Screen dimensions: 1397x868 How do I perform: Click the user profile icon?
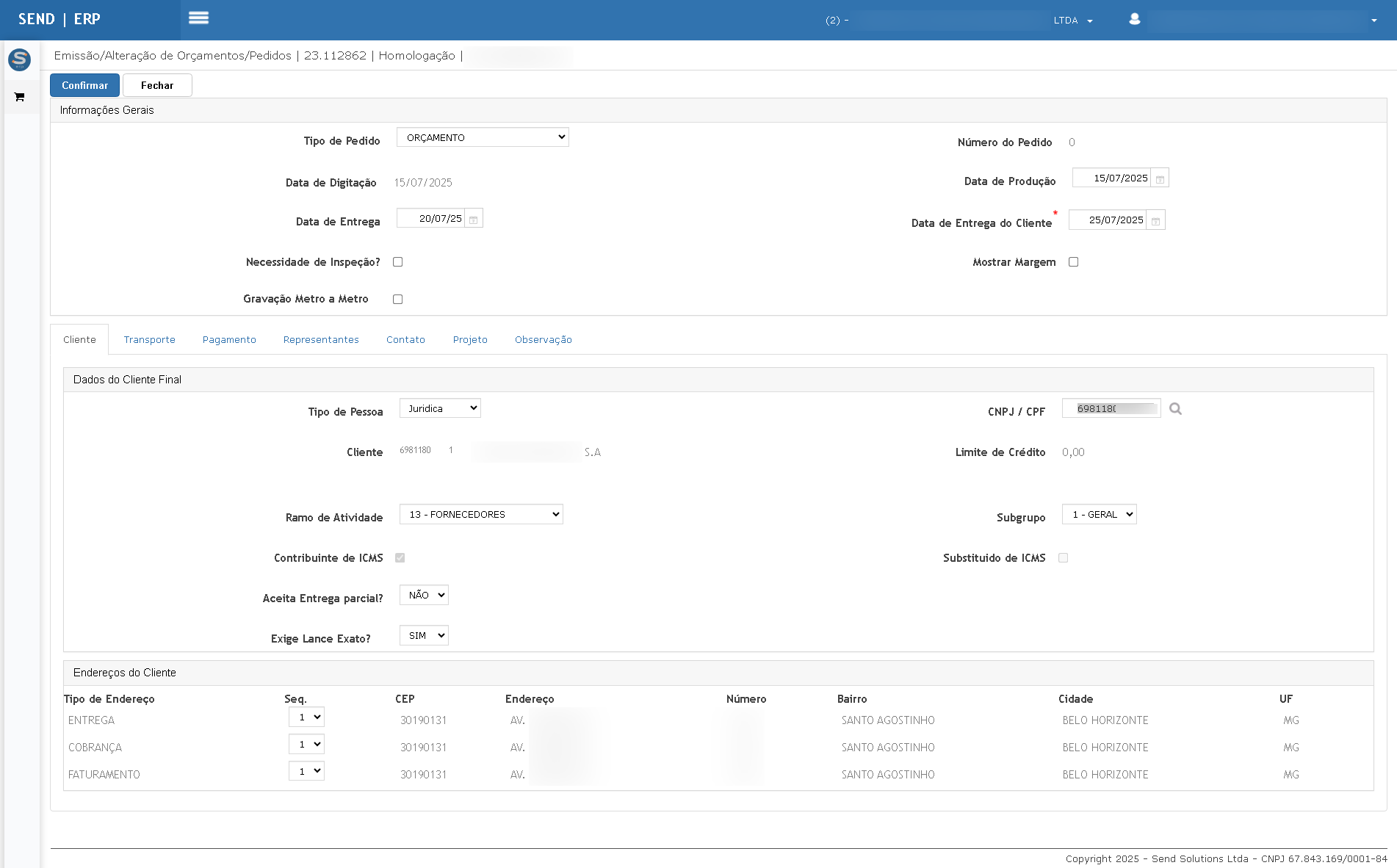(x=1135, y=19)
